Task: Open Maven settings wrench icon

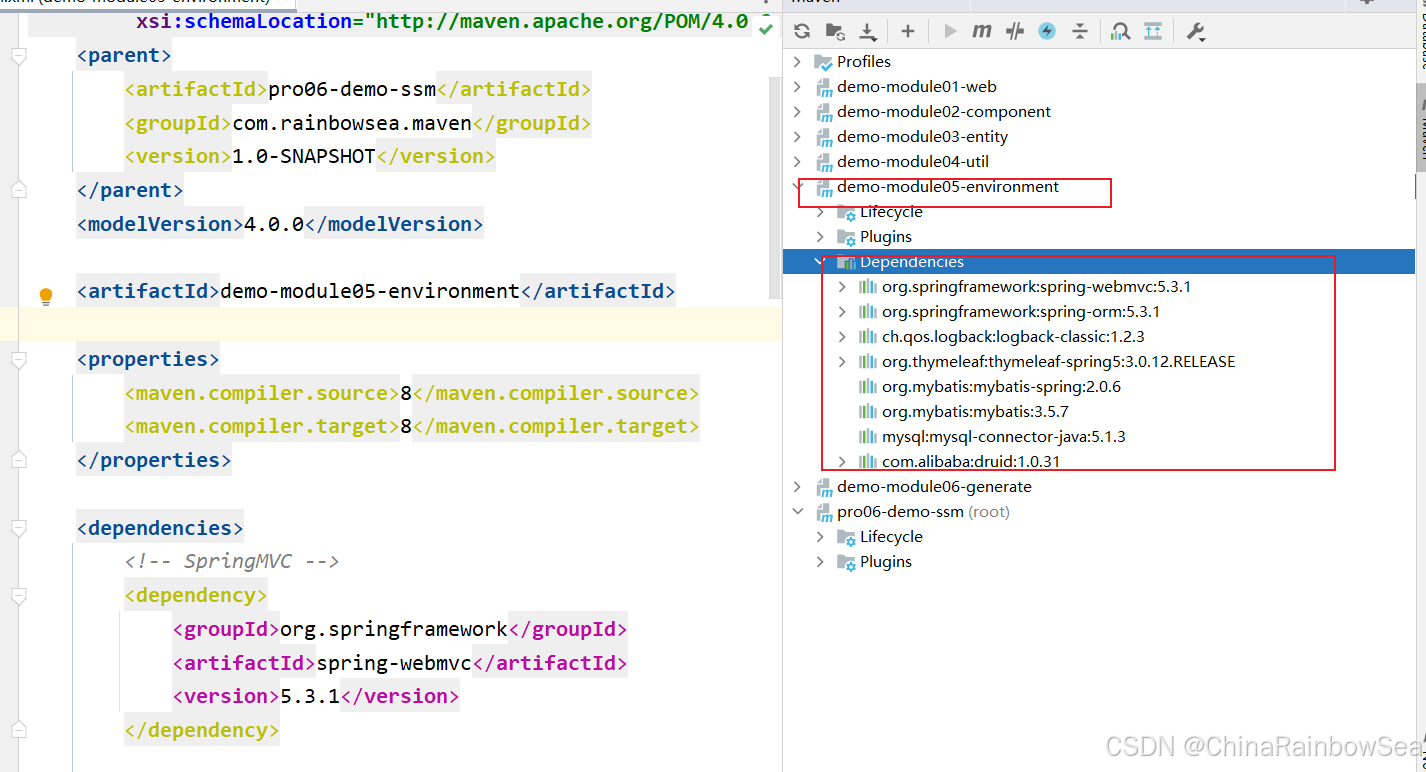Action: point(1195,31)
